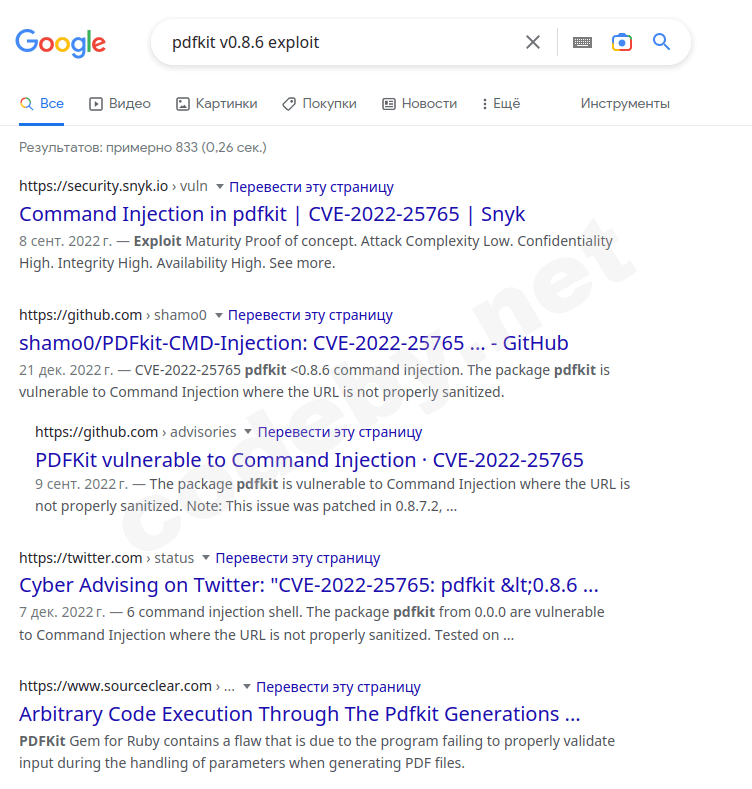
Task: Expand dropdown arrow beside github.com shamo0 result
Action: click(219, 315)
